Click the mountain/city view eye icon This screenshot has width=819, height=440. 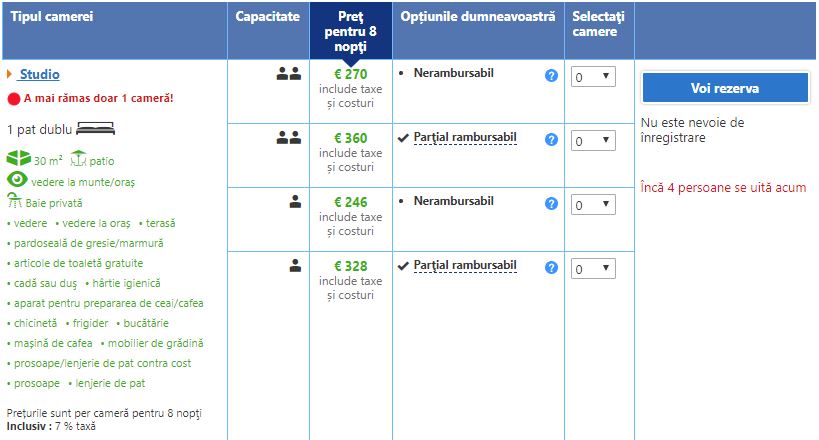pos(16,181)
